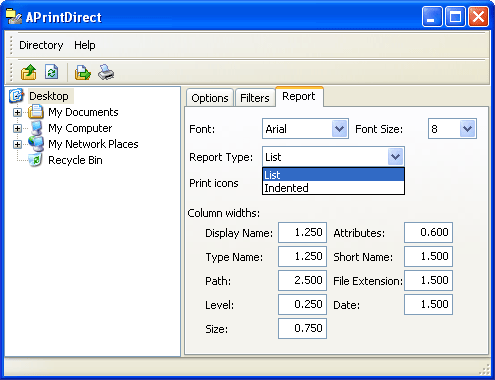The image size is (495, 380).
Task: Select My Network Places label
Action: coord(93,144)
